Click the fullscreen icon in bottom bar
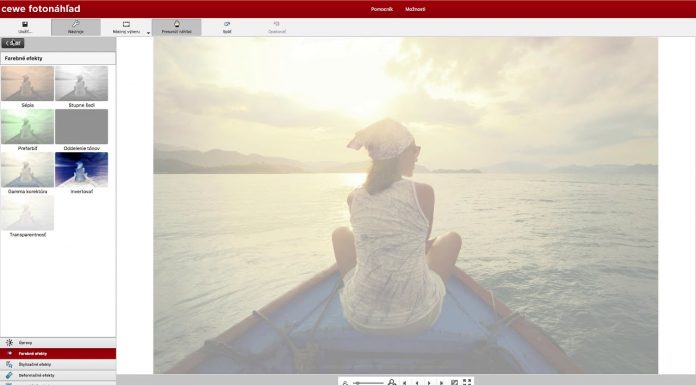The height and width of the screenshot is (385, 696). pyautogui.click(x=467, y=382)
